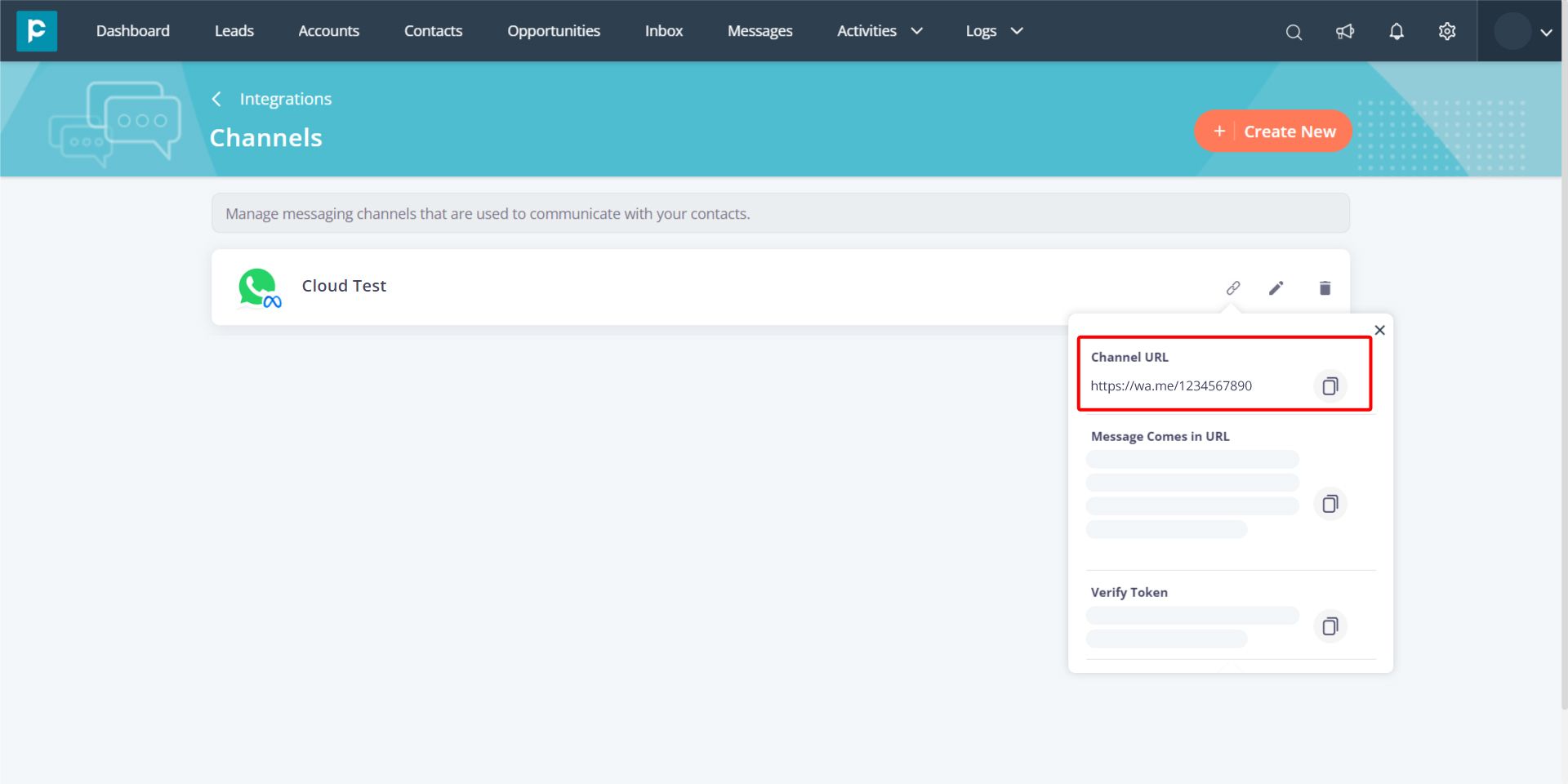The height and width of the screenshot is (784, 1568).
Task: Open the settings gear icon
Action: (1447, 32)
